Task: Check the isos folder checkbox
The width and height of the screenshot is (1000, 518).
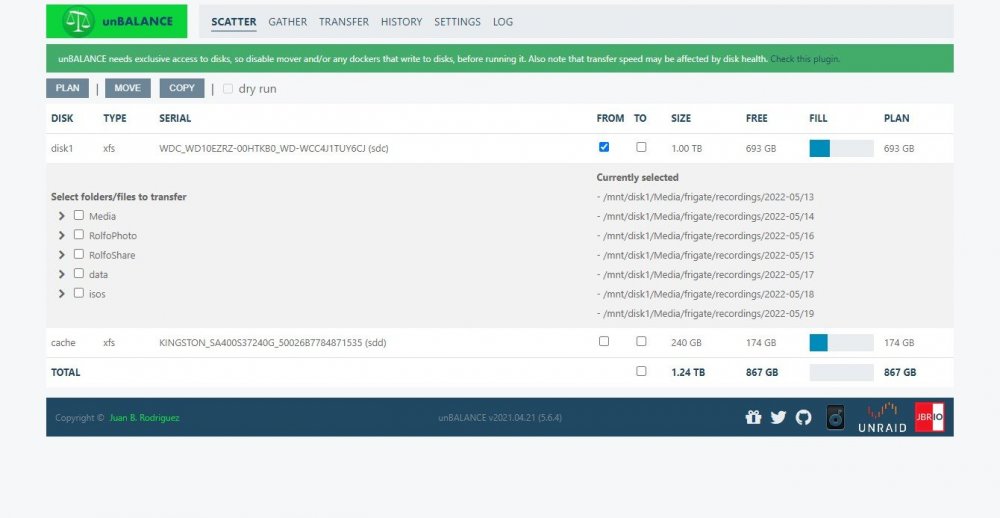Action: (x=78, y=293)
